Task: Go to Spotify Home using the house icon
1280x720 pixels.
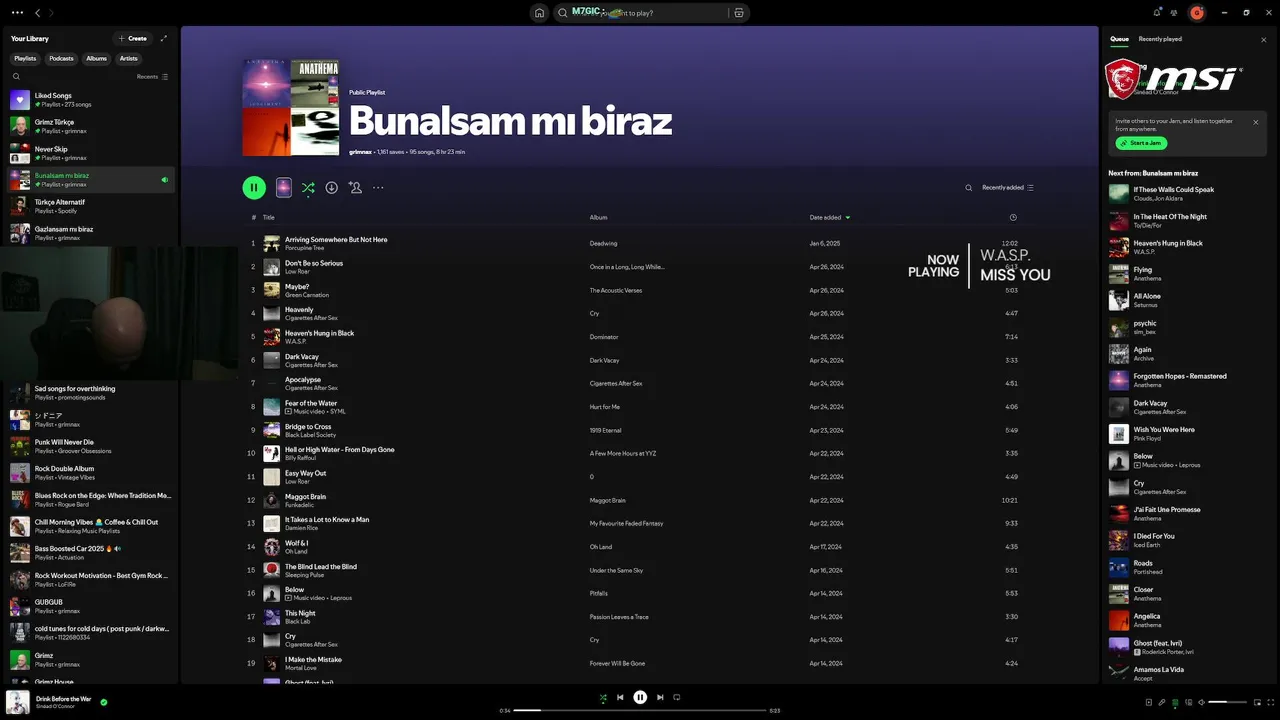Action: pyautogui.click(x=539, y=13)
